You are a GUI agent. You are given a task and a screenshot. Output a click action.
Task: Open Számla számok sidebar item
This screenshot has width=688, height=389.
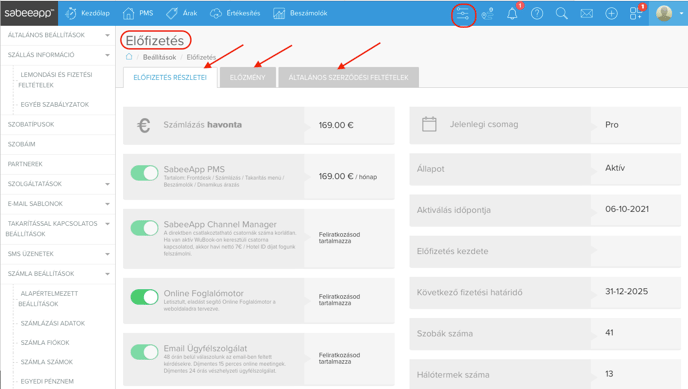[x=47, y=362]
